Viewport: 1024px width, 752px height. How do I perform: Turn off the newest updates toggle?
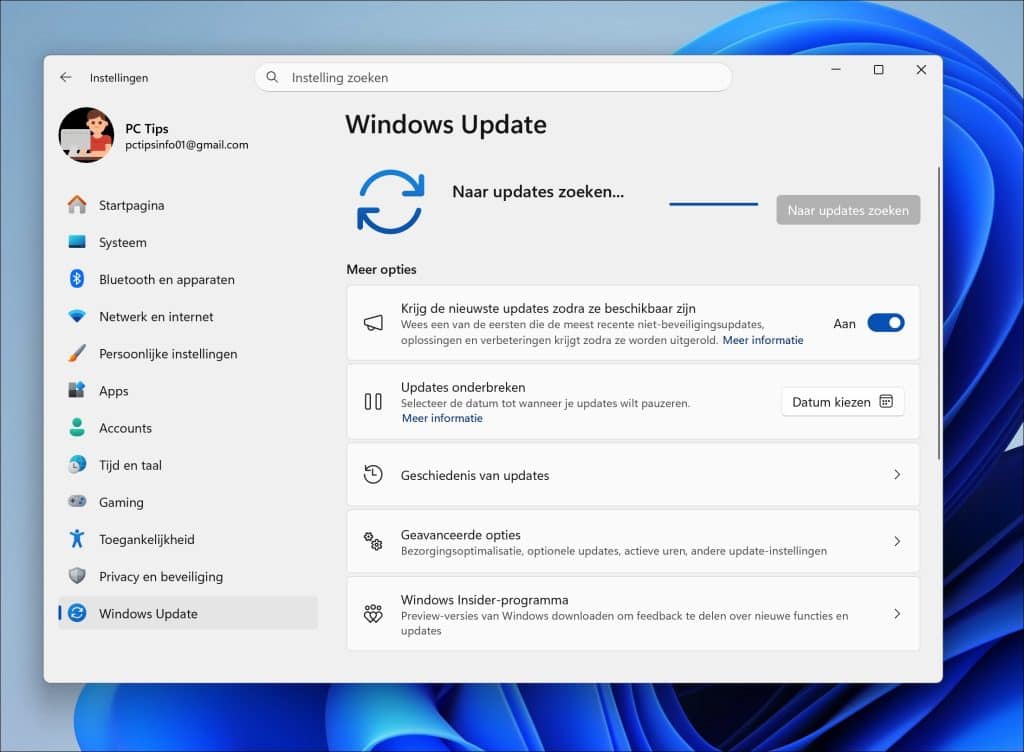coord(886,322)
